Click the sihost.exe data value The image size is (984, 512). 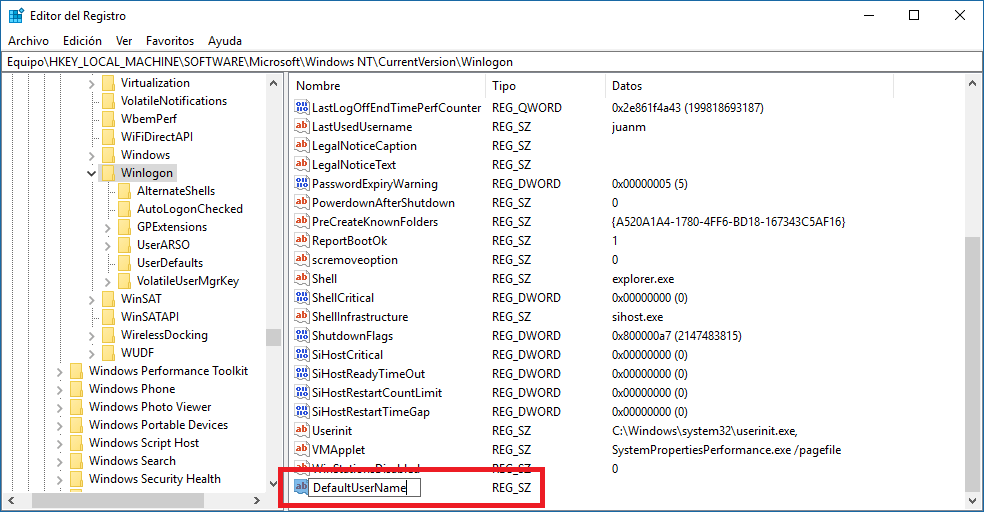[x=637, y=317]
